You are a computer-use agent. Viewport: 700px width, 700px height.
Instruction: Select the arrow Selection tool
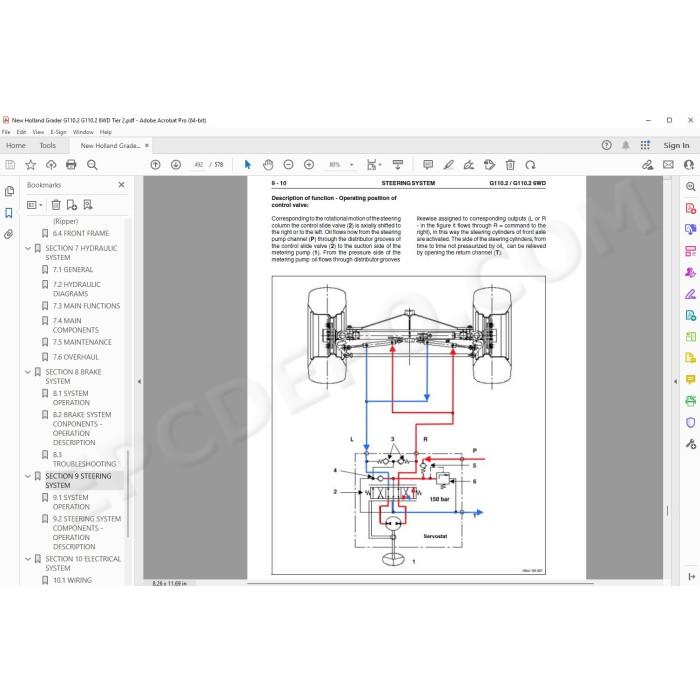click(248, 165)
